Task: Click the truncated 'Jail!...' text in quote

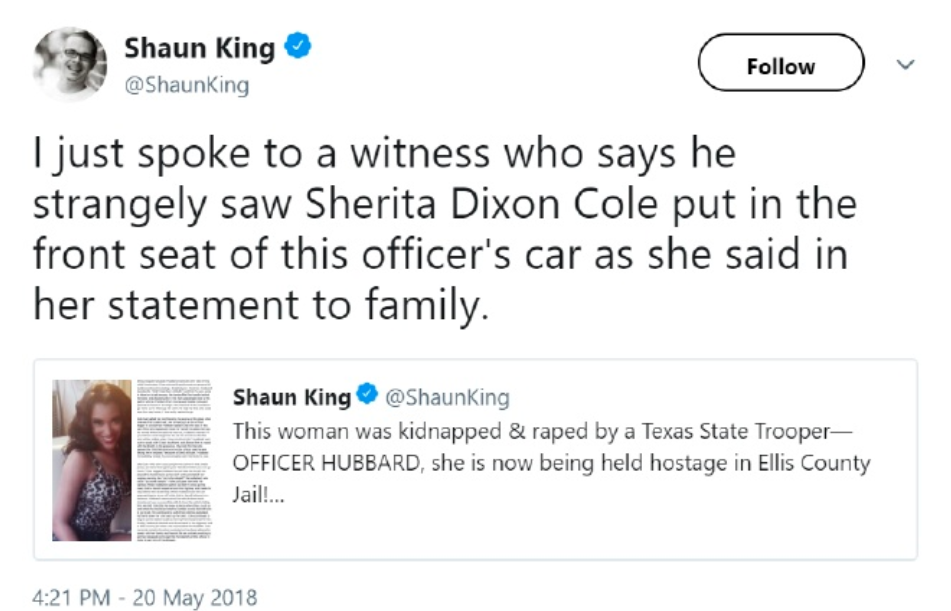Action: 258,495
